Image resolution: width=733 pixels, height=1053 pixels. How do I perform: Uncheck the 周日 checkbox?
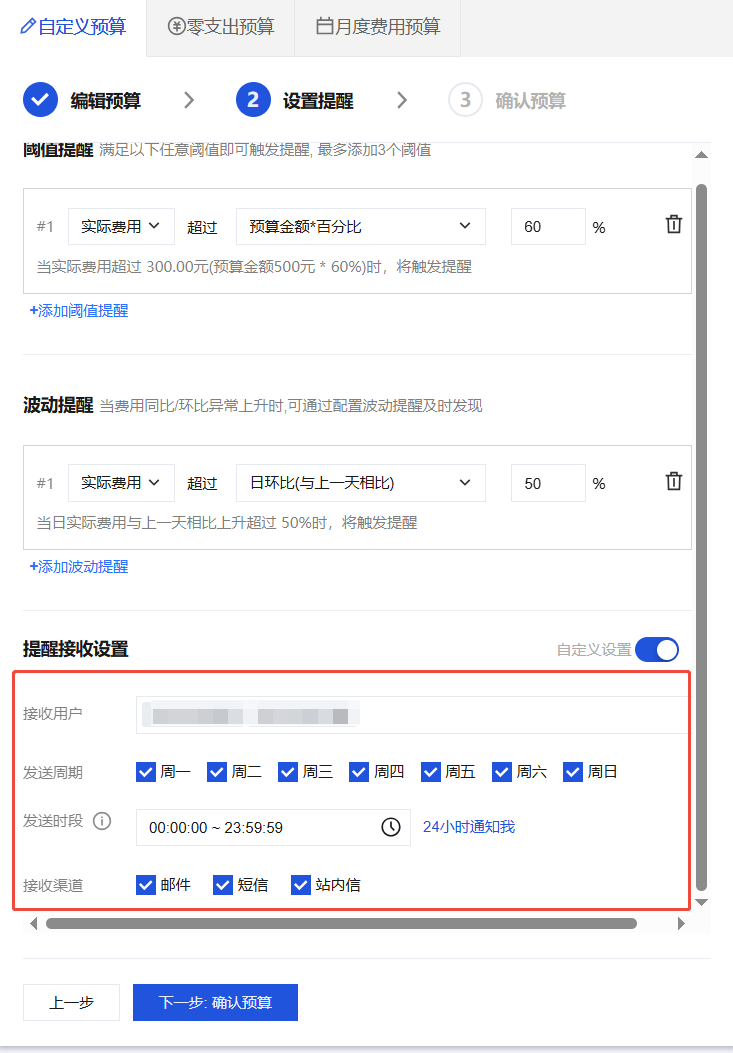pos(572,772)
